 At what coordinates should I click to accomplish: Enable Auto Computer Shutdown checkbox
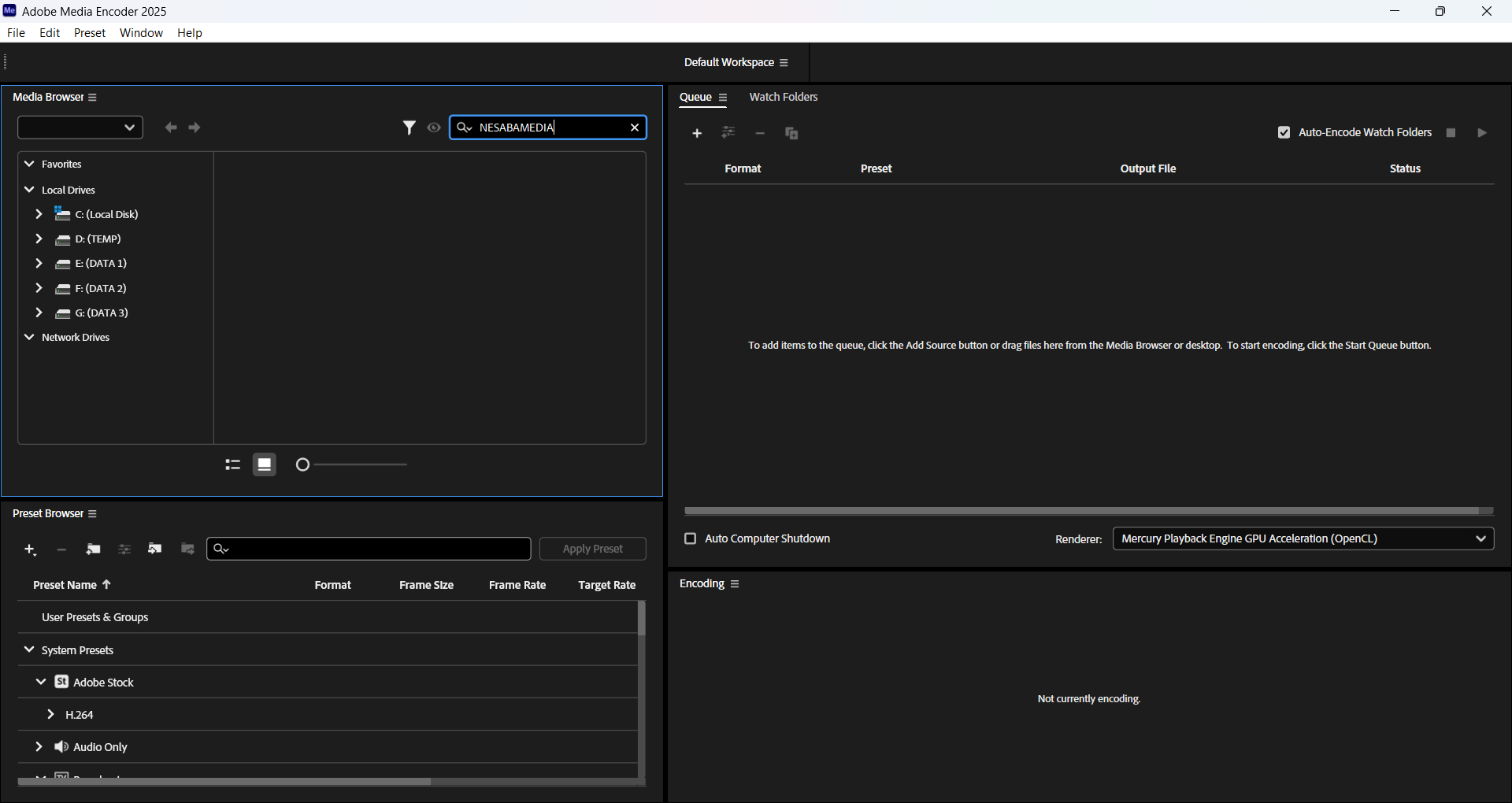click(691, 538)
